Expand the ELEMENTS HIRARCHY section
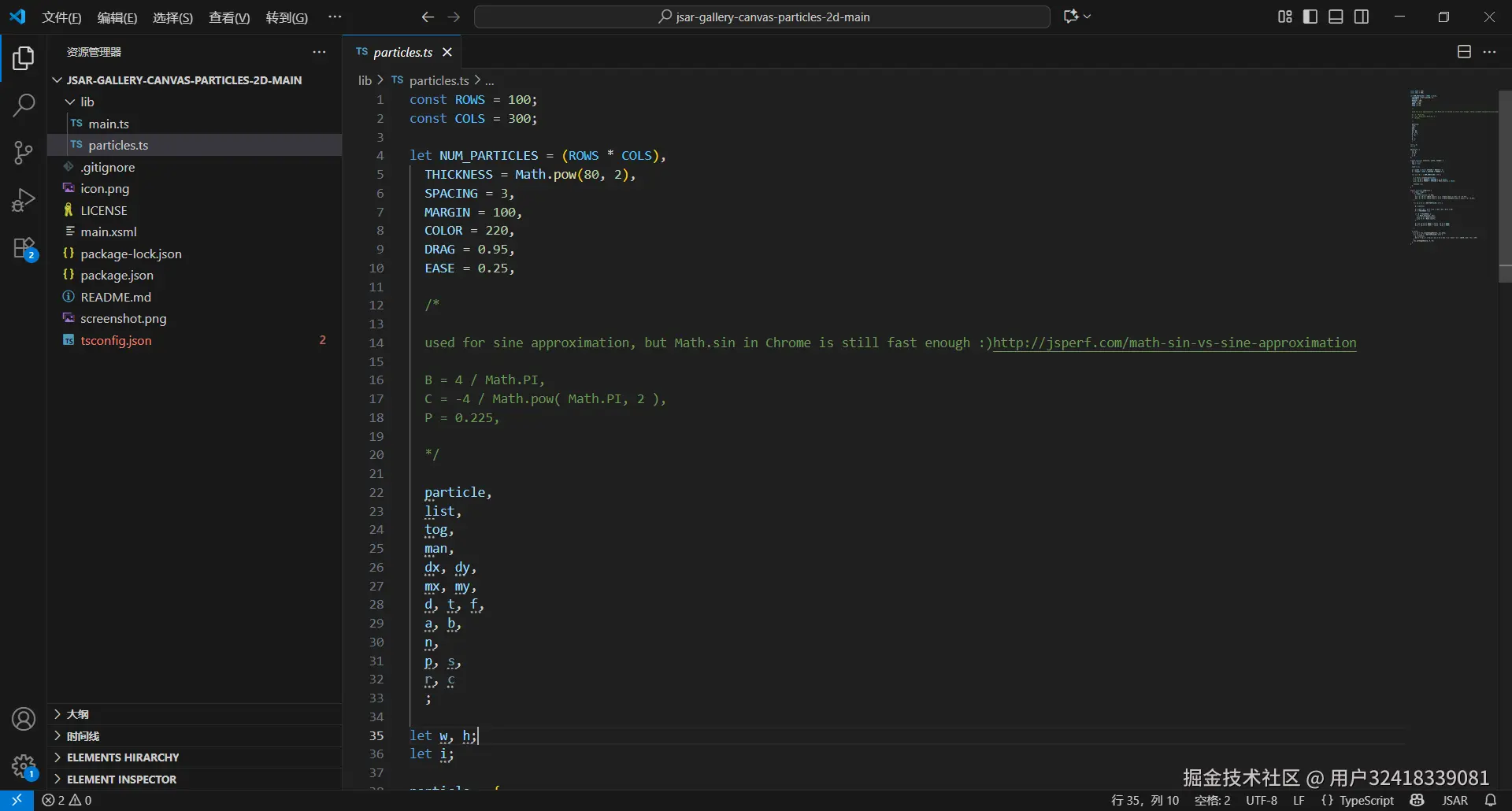The height and width of the screenshot is (811, 1512). [x=123, y=757]
